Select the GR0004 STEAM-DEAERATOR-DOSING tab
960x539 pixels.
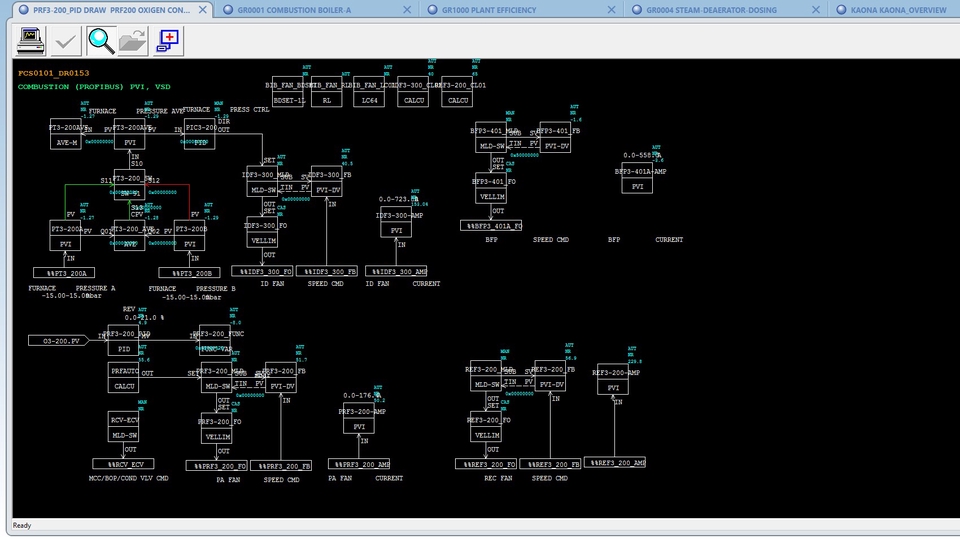coord(711,10)
